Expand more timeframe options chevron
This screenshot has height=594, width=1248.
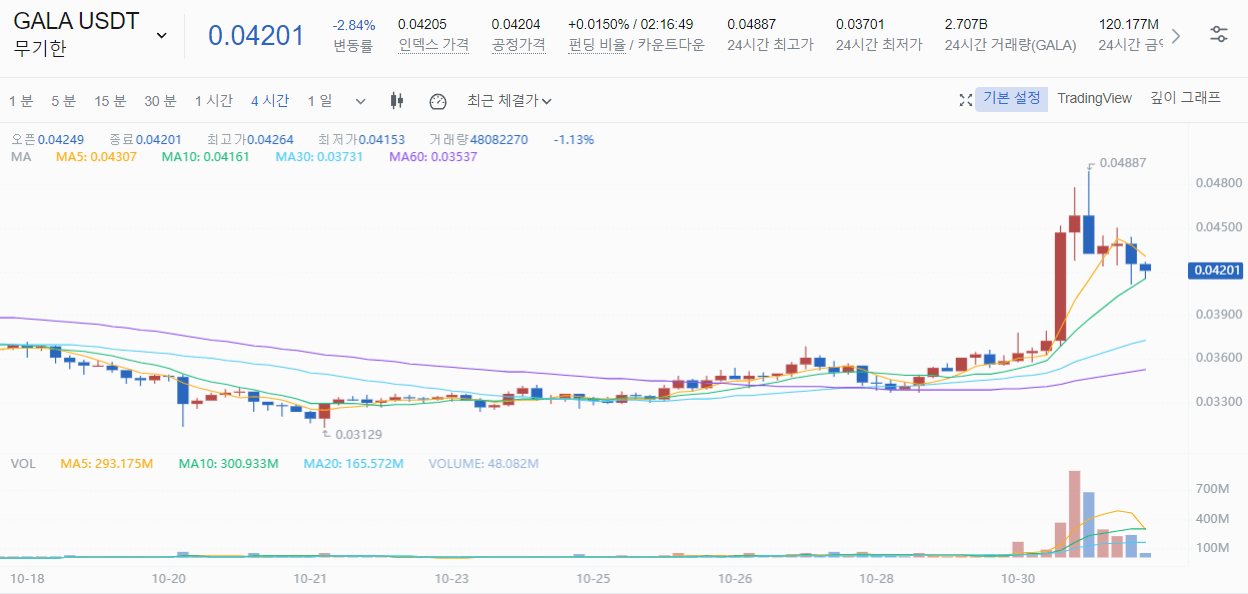click(x=361, y=101)
